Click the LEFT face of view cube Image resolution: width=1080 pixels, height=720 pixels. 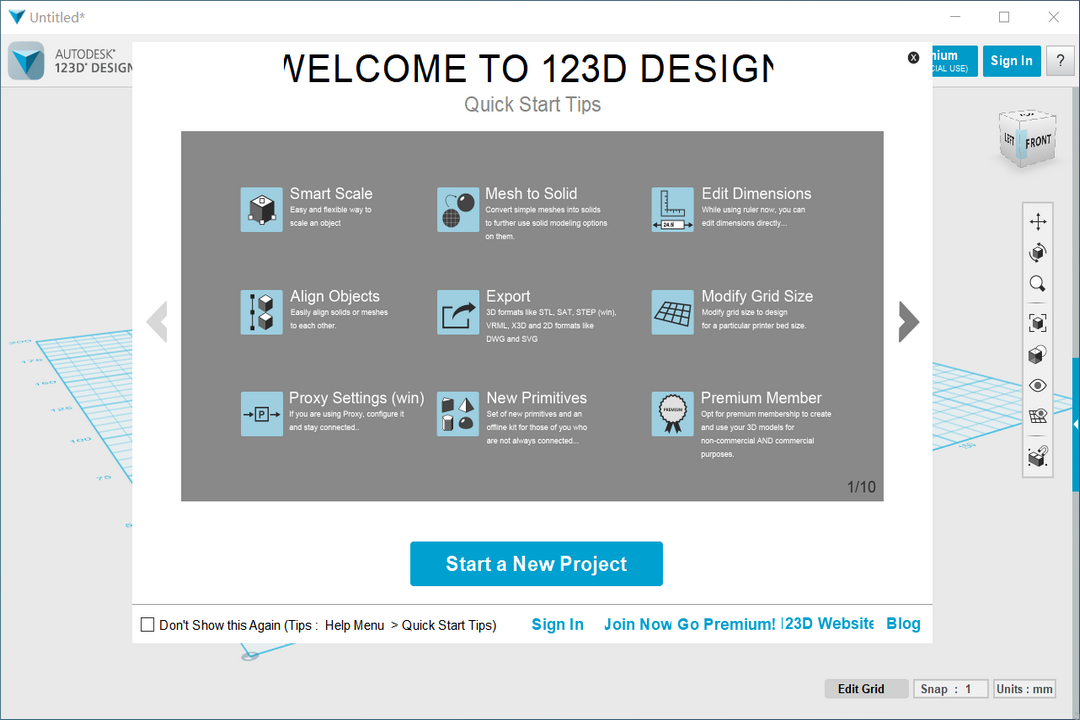(x=1010, y=139)
